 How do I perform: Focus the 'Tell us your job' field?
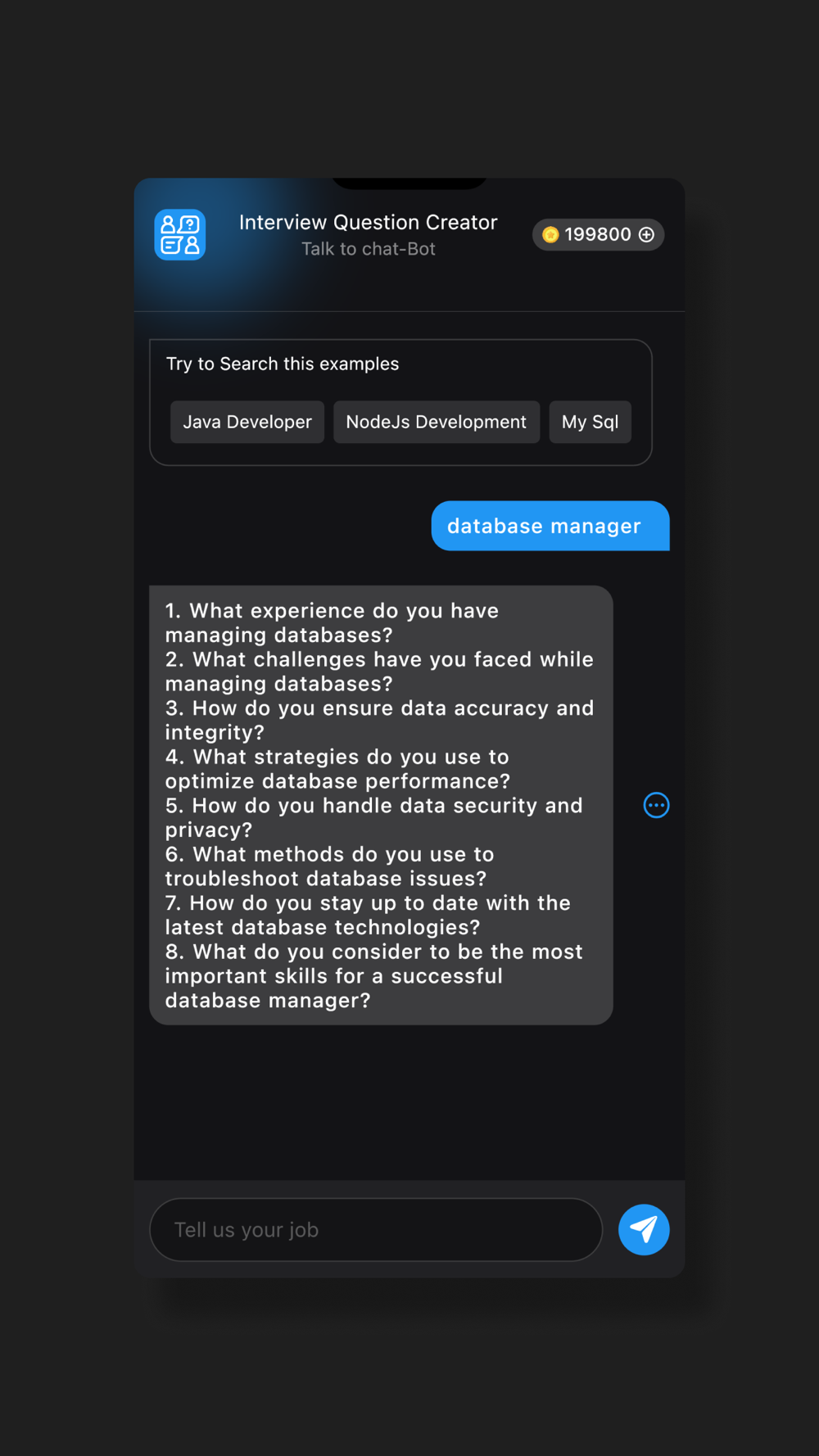(x=376, y=1230)
